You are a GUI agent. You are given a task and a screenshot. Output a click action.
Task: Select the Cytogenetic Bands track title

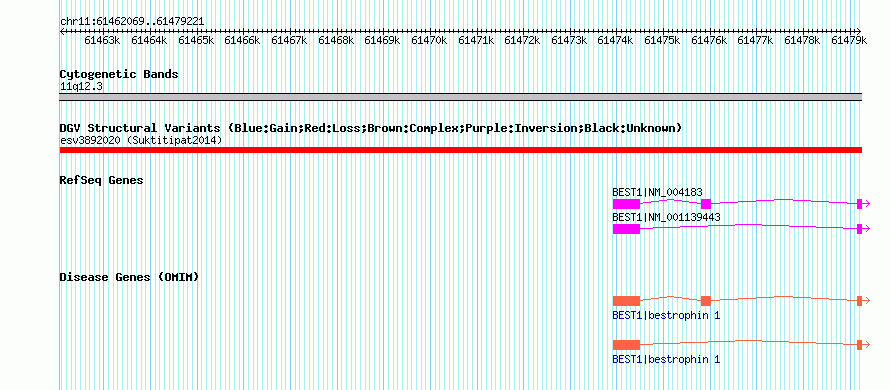tap(119, 74)
